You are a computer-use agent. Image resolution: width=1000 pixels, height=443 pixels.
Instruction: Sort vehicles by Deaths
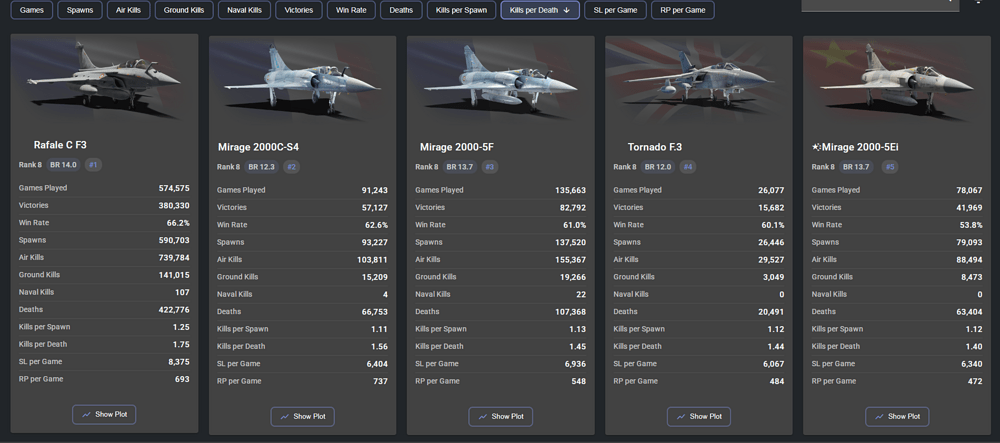click(x=401, y=10)
